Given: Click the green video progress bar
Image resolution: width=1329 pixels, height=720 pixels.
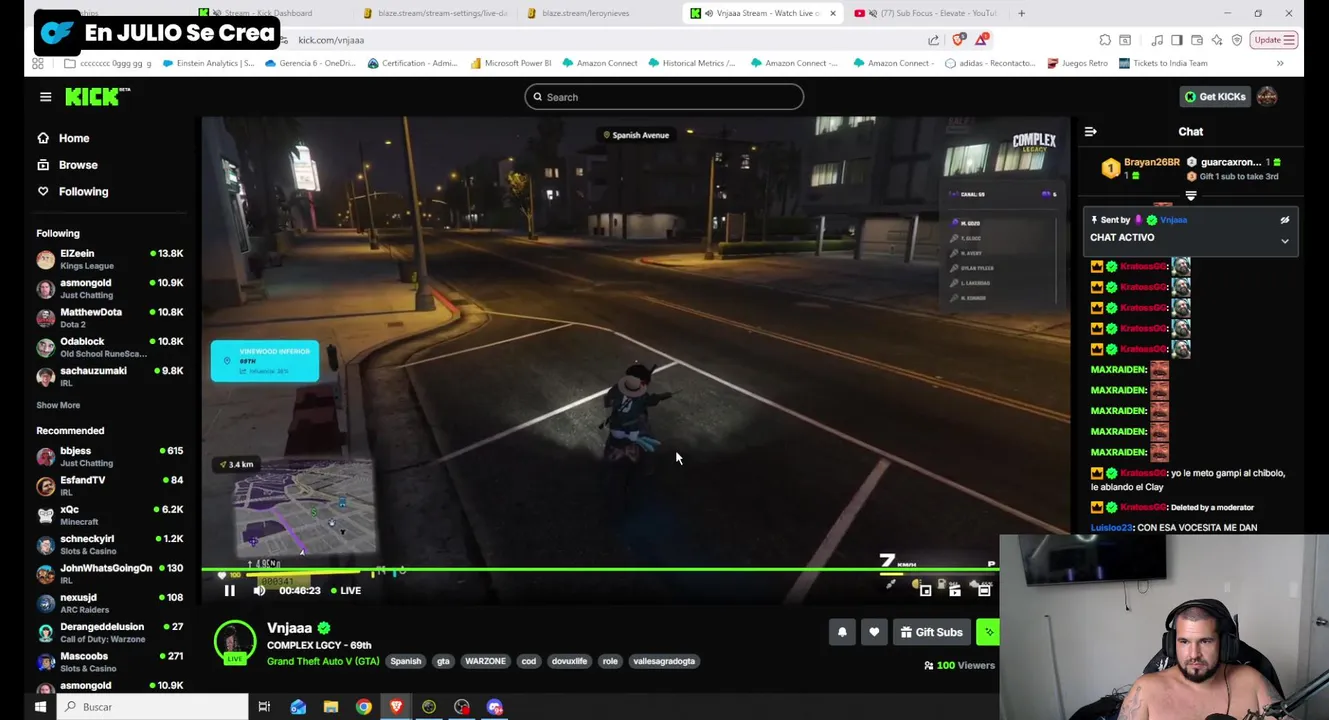Looking at the screenshot, I should (x=600, y=569).
